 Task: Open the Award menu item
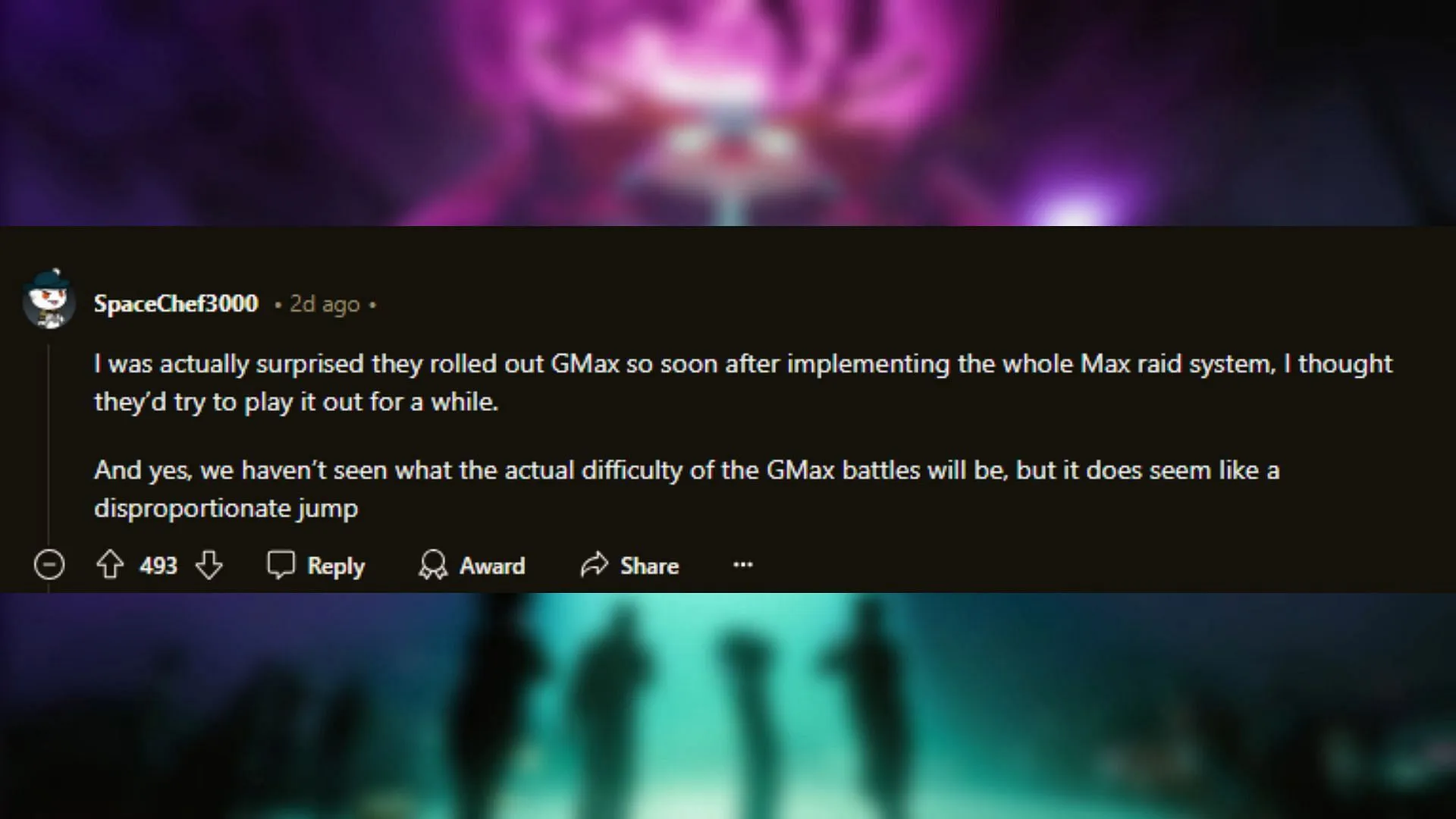[x=471, y=565]
